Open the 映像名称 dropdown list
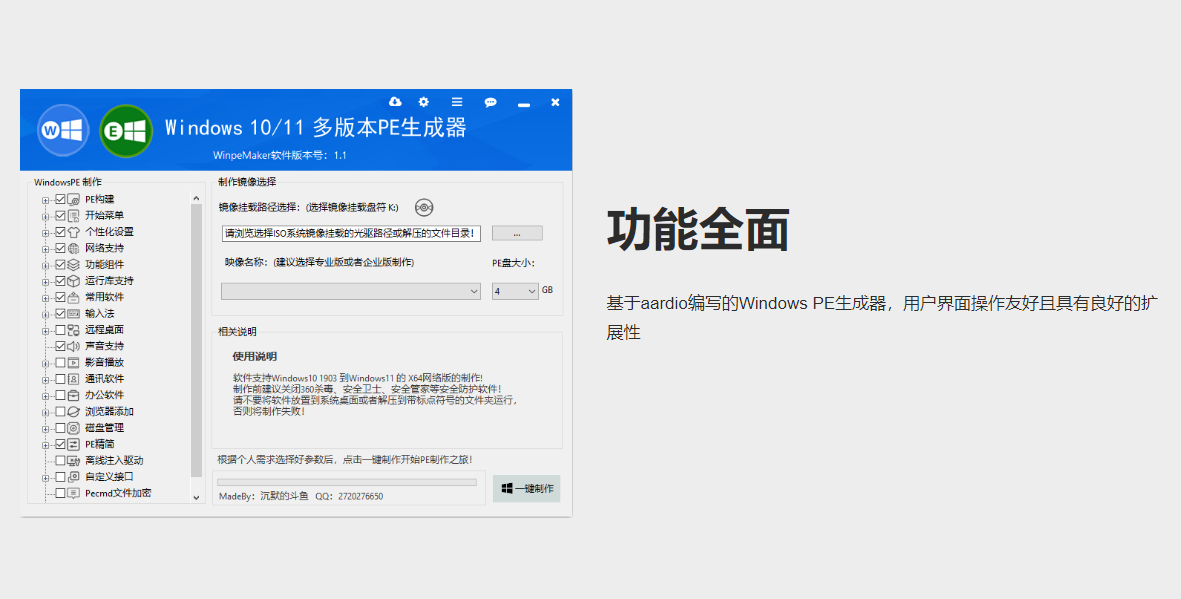 click(350, 291)
